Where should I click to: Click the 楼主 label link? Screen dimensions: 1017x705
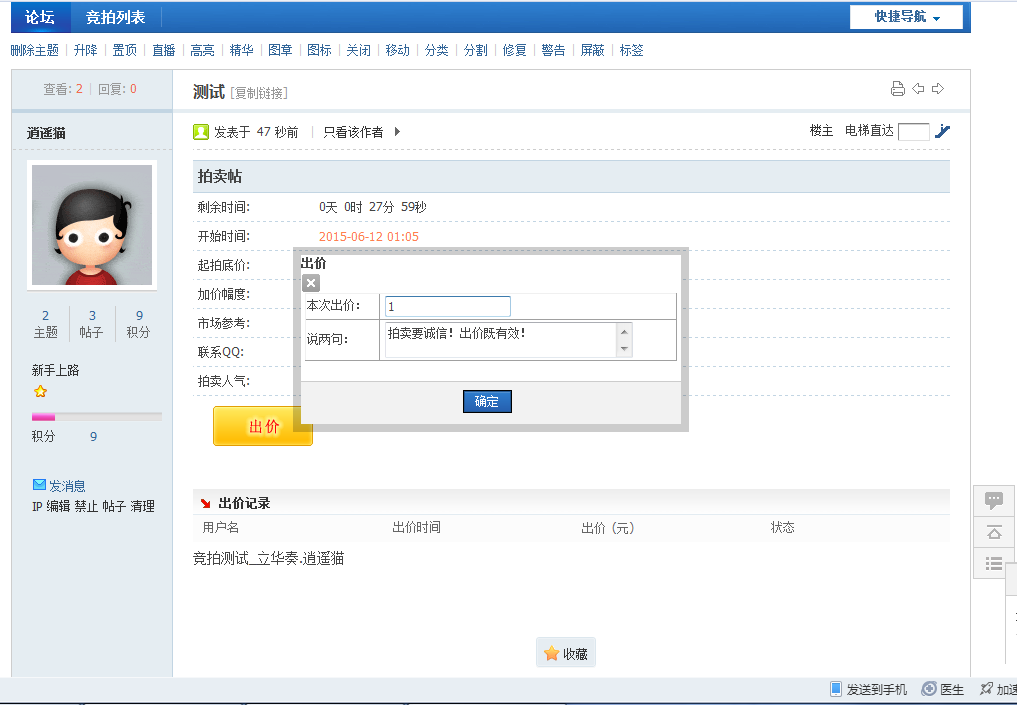pyautogui.click(x=821, y=131)
